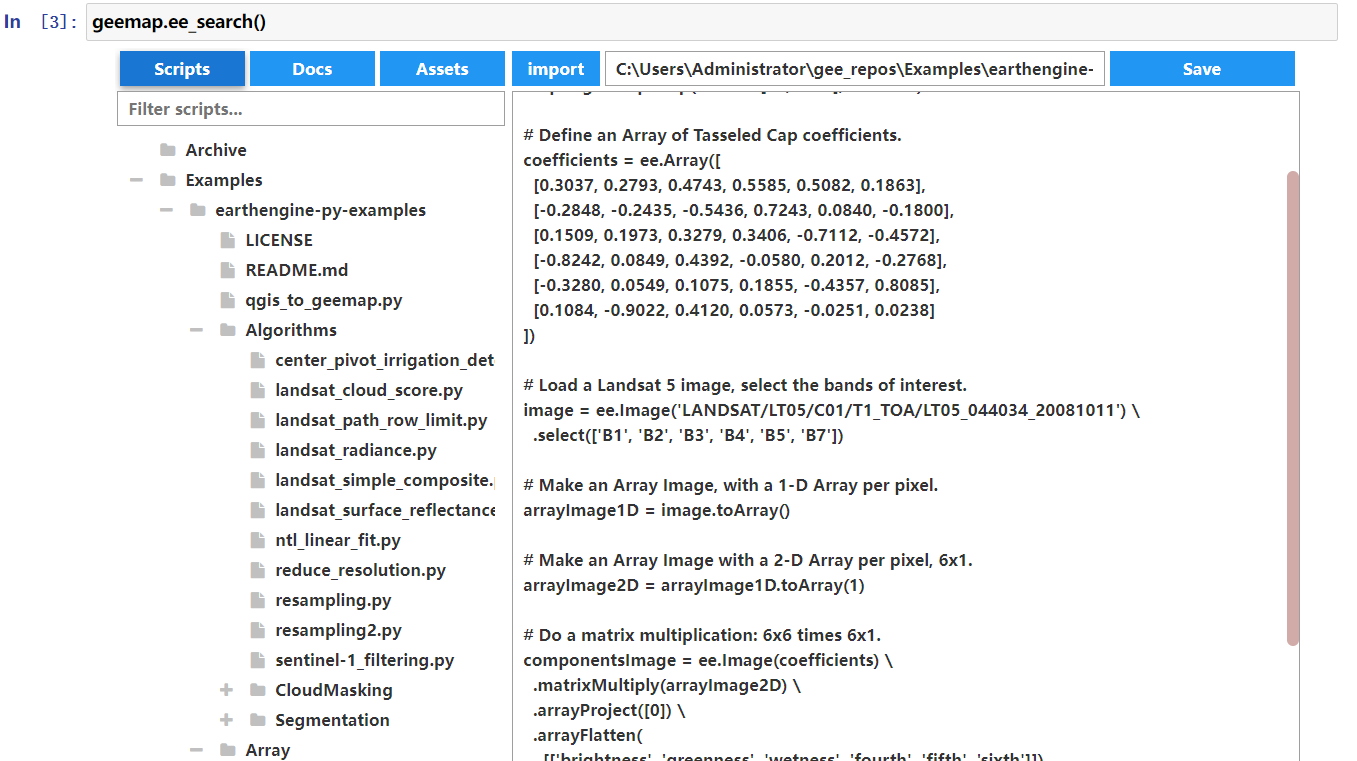Click the resampling2.py file icon

click(258, 630)
